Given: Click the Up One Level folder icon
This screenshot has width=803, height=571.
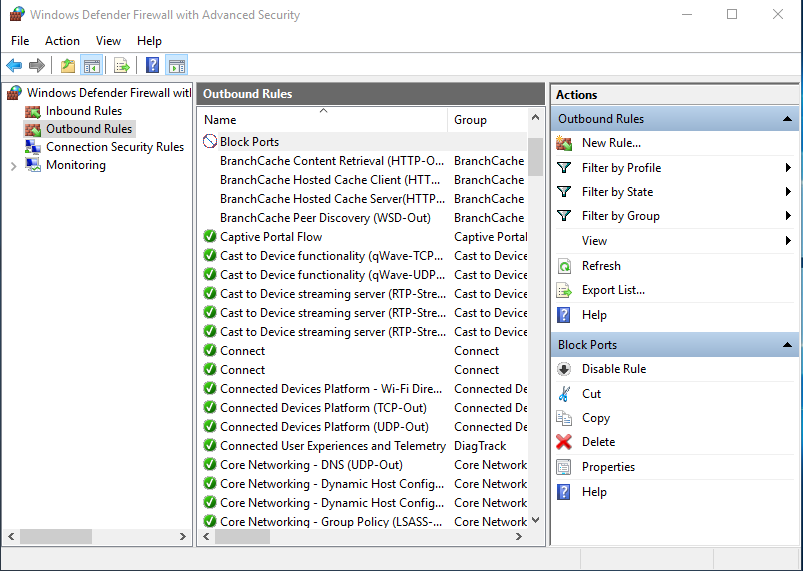Looking at the screenshot, I should tap(67, 66).
